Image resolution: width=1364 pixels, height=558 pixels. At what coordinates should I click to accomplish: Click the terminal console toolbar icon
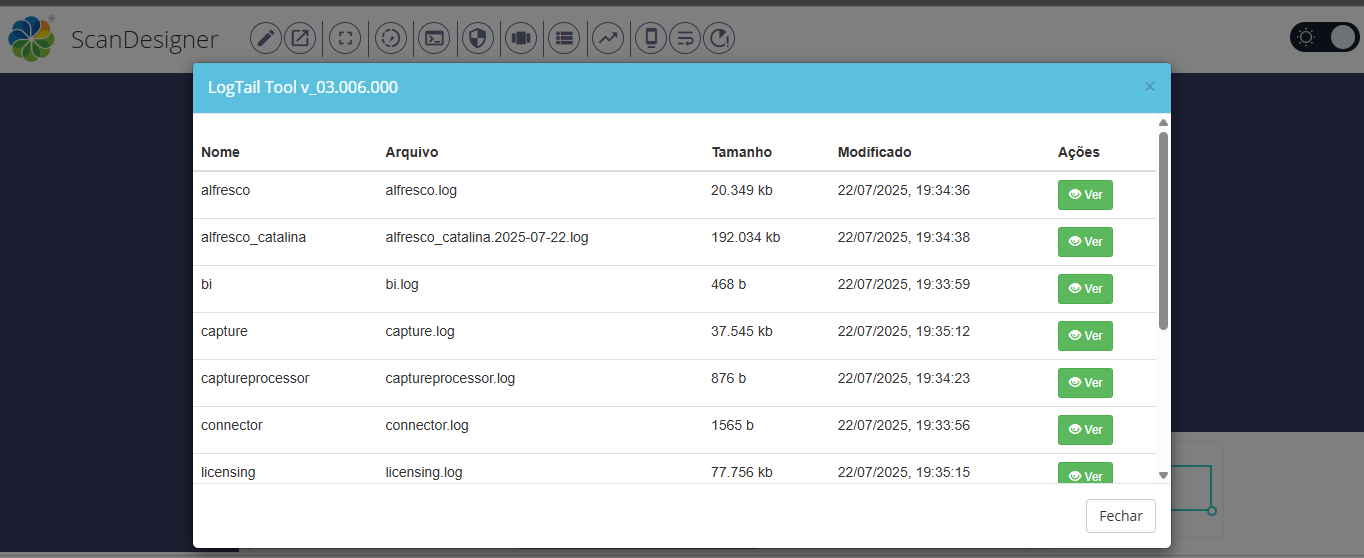(433, 39)
